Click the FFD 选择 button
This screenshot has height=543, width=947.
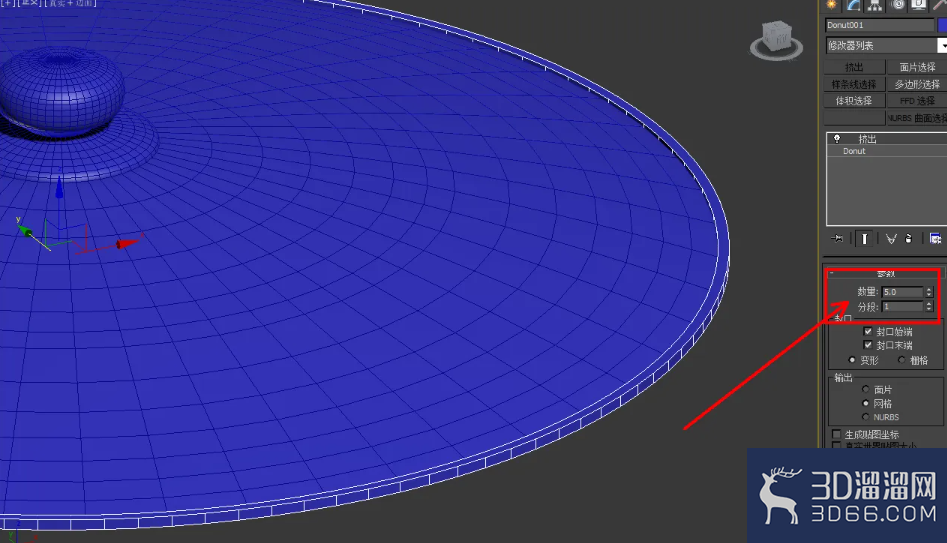(917, 101)
